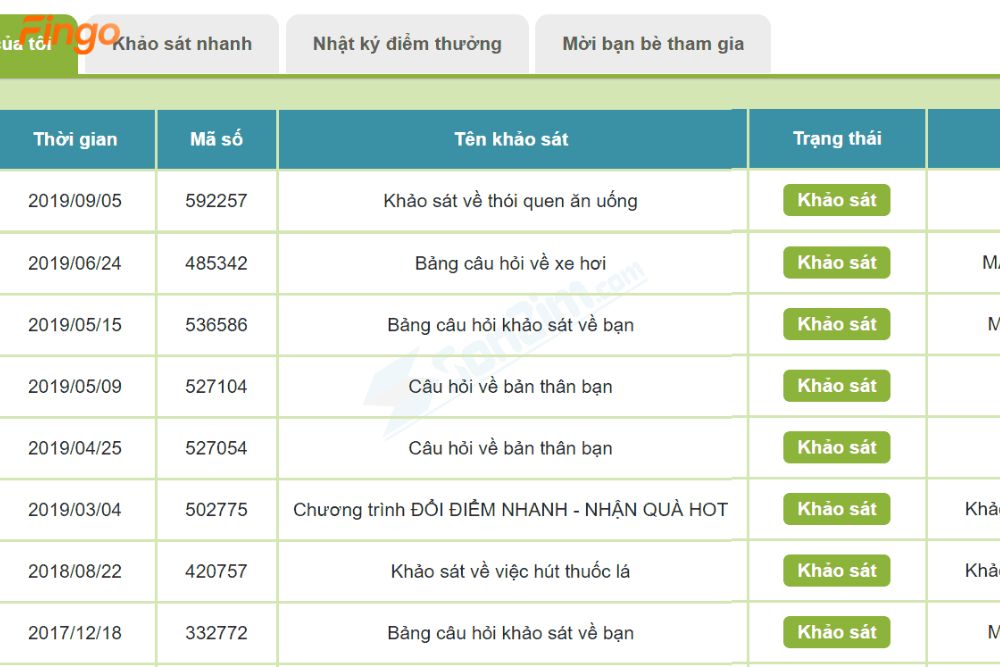The height and width of the screenshot is (667, 1000).
Task: Click the Fingo logo
Action: tap(69, 33)
